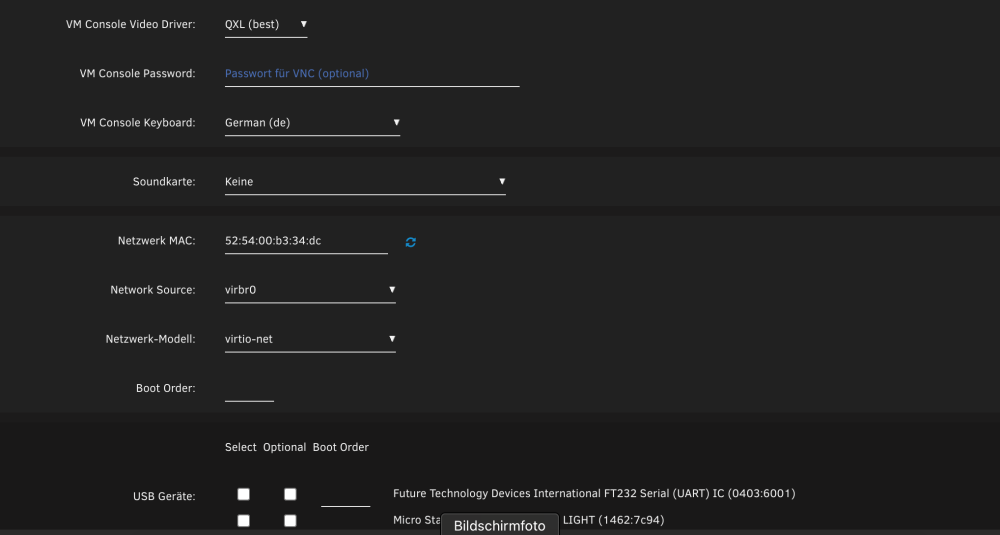The image size is (1000, 535).
Task: Click the Select column header
Action: tap(240, 448)
